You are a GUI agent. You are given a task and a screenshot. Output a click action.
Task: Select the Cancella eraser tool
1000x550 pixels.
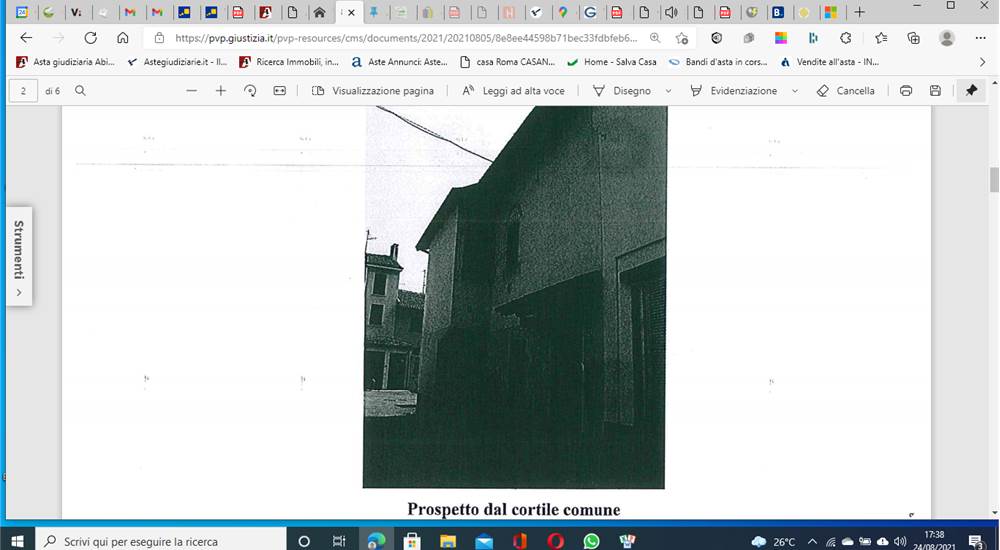point(846,91)
